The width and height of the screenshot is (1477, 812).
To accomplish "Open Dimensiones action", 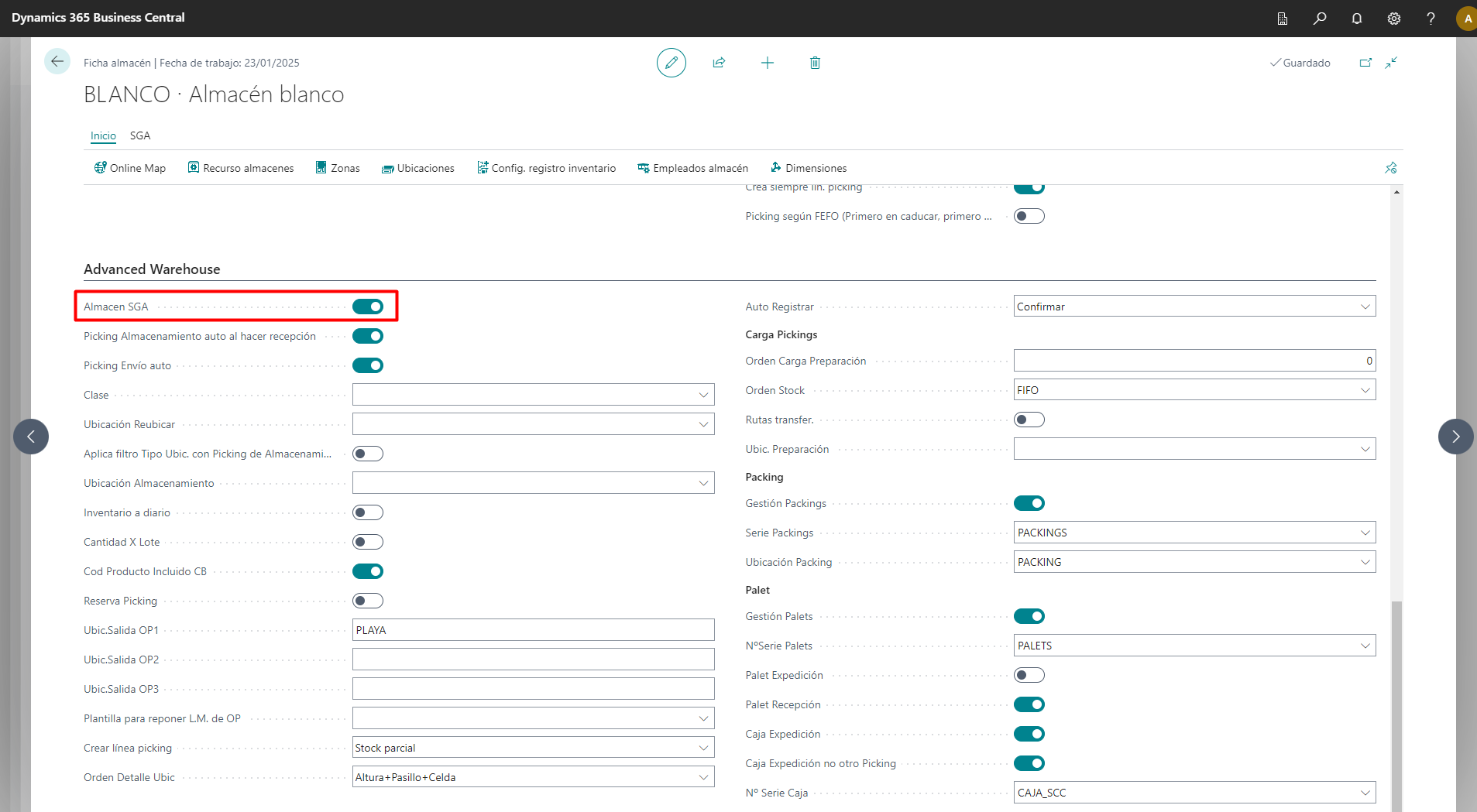I will (809, 168).
